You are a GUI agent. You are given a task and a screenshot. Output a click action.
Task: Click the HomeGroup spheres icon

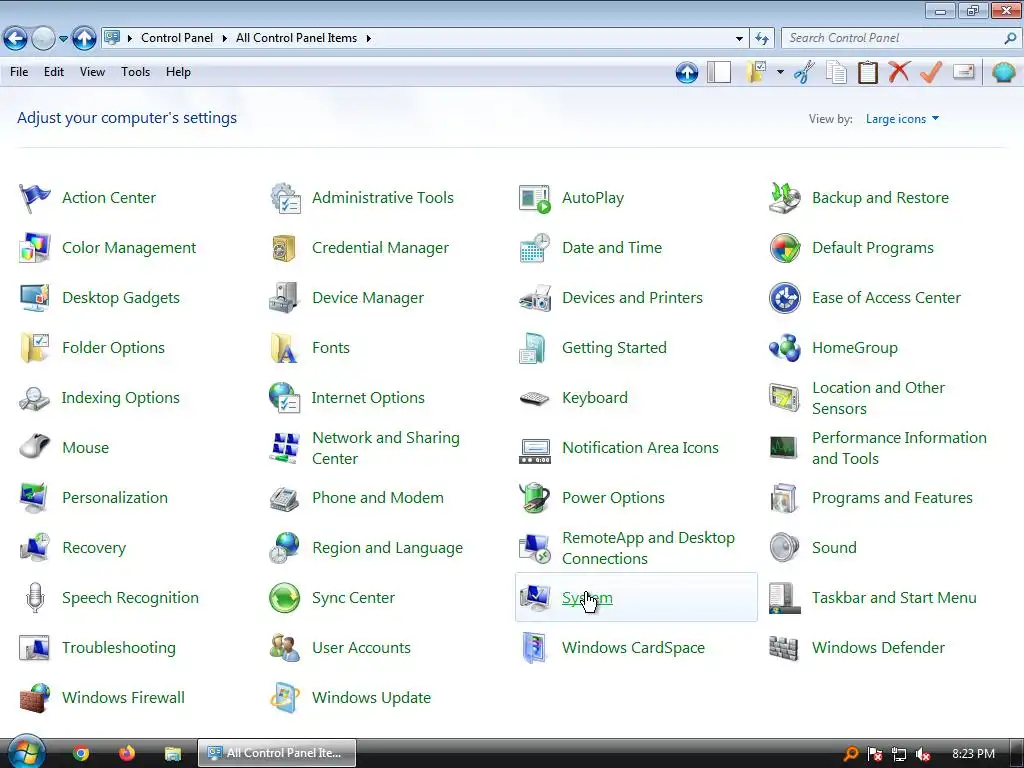(x=784, y=348)
